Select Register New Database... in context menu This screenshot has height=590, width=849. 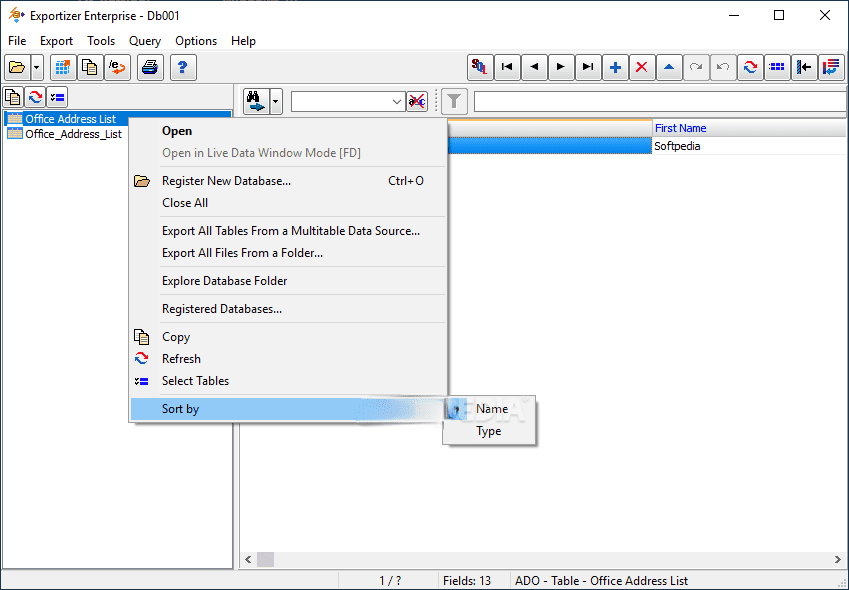click(x=288, y=181)
